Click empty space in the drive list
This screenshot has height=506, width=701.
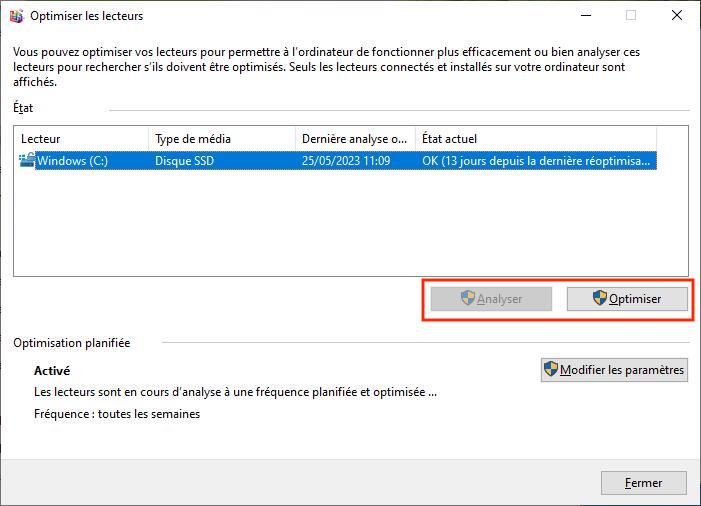coord(350,225)
